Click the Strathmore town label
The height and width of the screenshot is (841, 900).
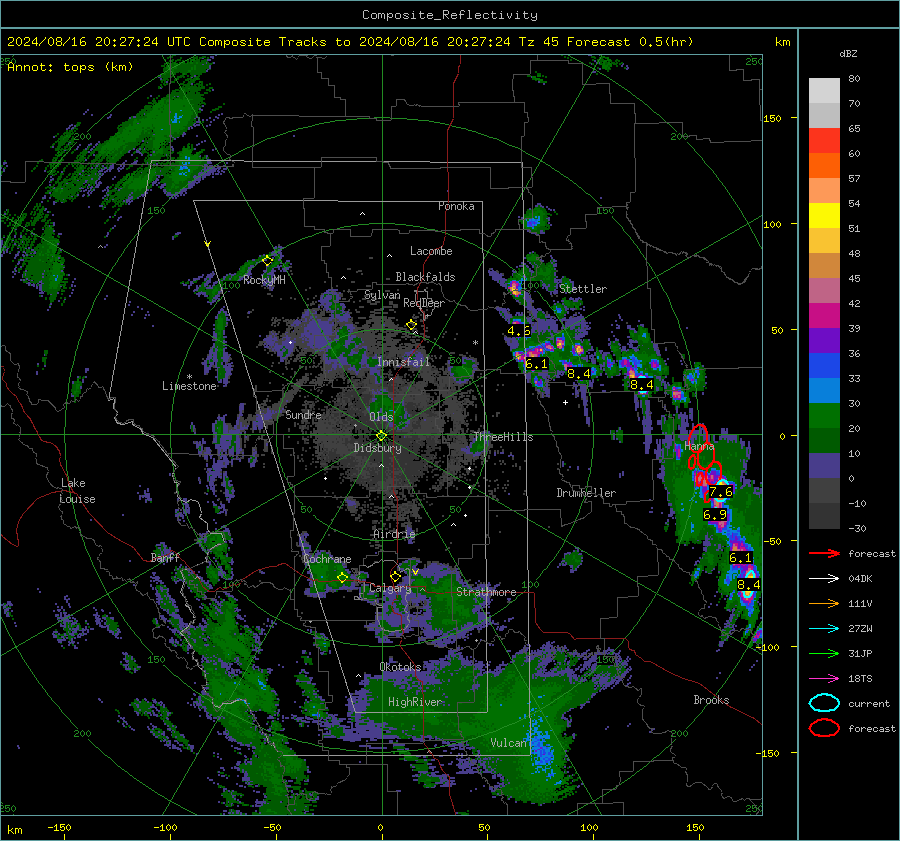click(x=486, y=592)
